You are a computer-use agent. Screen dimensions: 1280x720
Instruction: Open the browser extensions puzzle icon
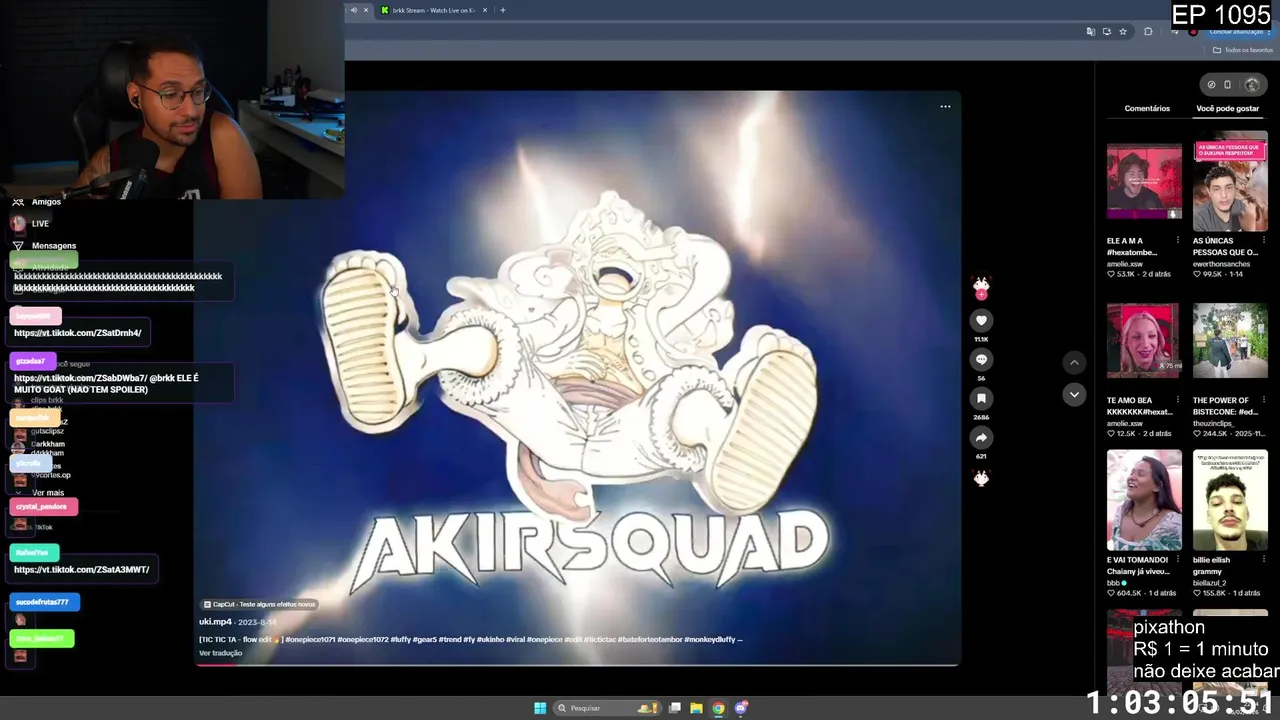pos(1148,31)
